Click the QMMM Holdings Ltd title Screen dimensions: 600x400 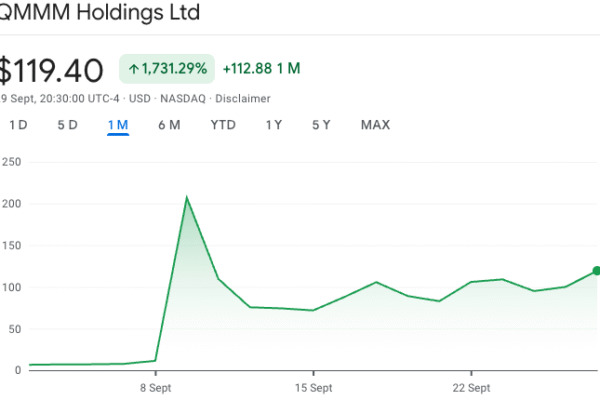99,13
